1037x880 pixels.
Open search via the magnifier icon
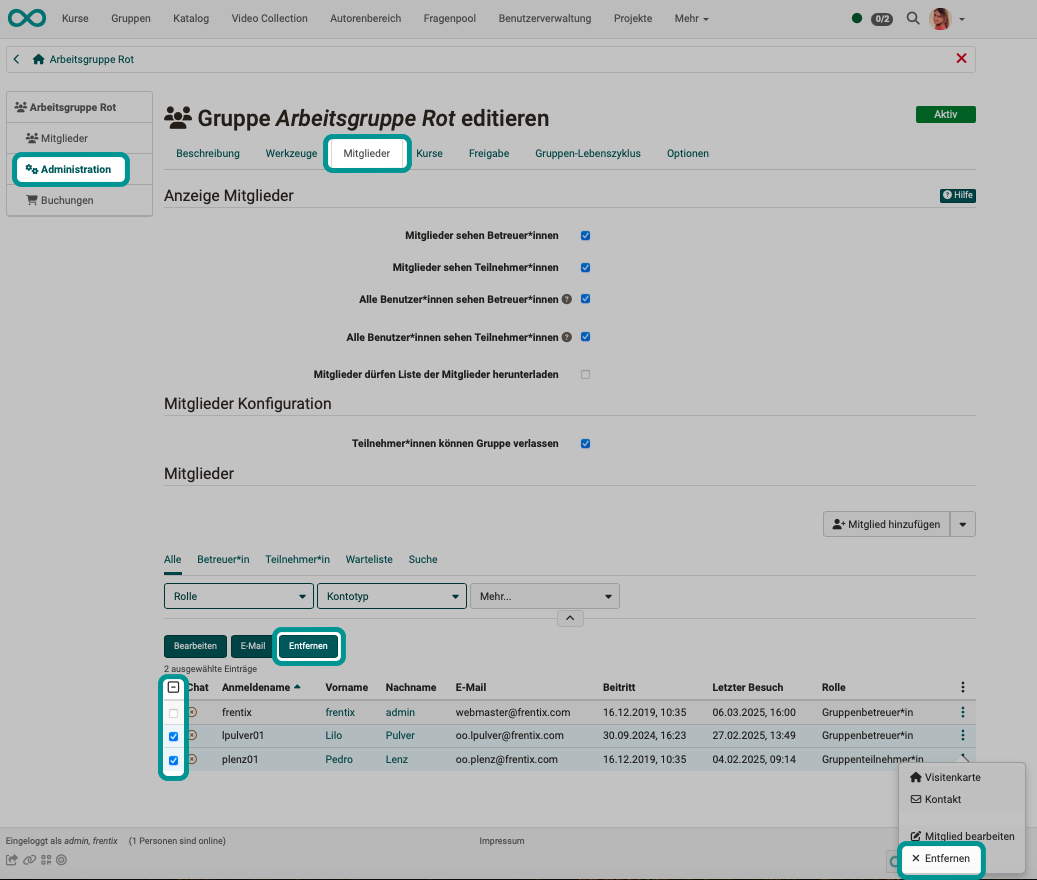(912, 18)
